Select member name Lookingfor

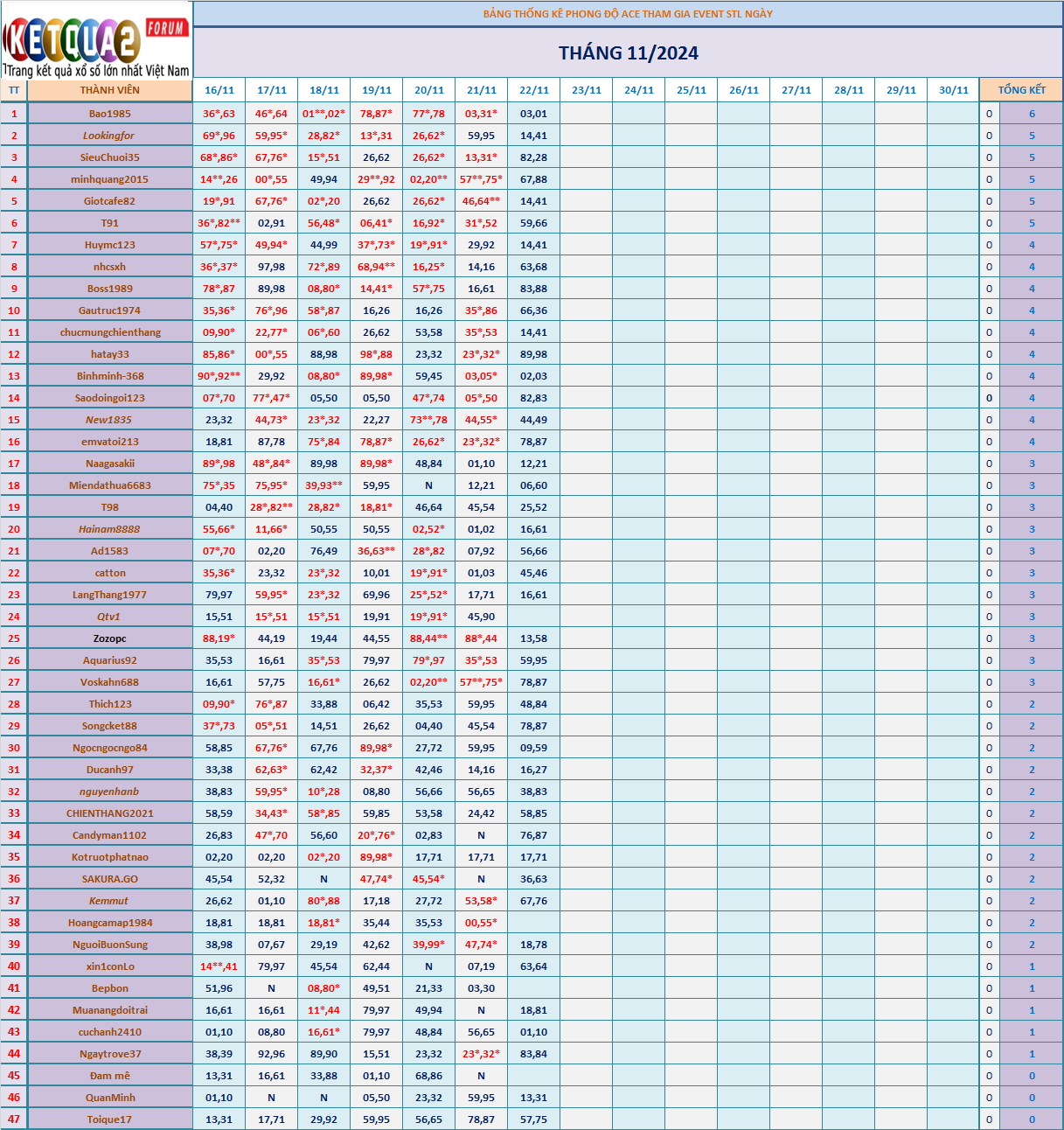pyautogui.click(x=110, y=136)
